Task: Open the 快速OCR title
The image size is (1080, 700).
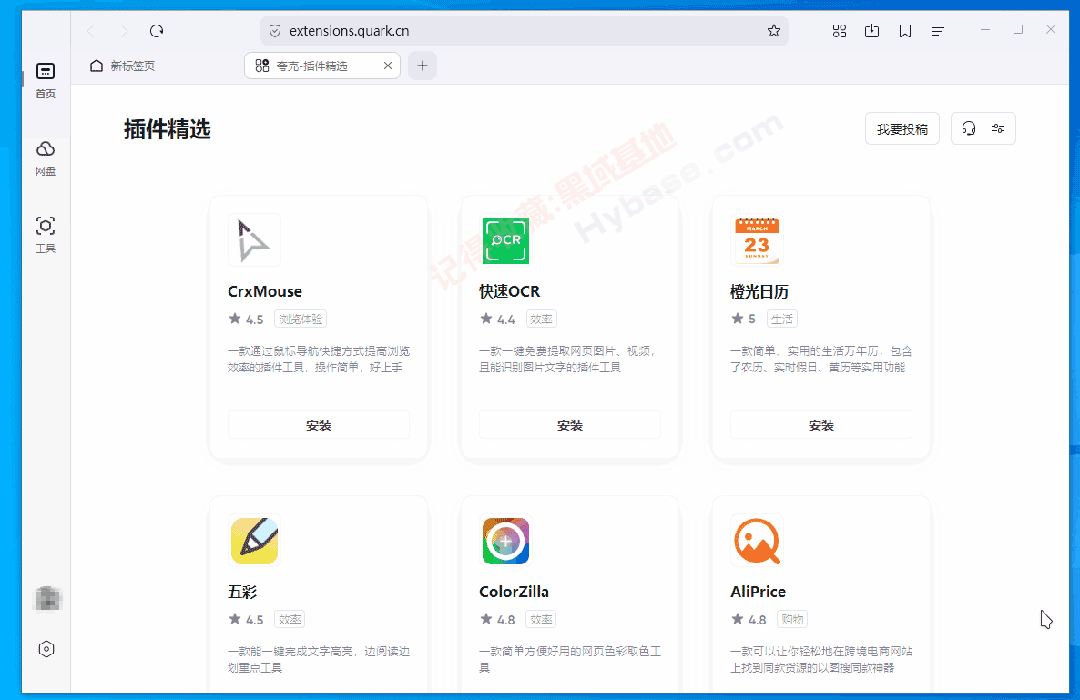Action: click(510, 291)
